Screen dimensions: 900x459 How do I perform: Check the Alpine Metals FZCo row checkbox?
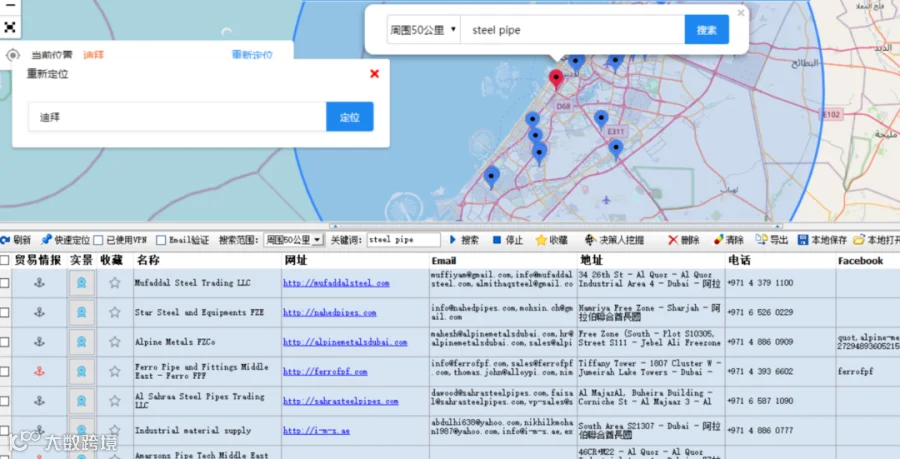[x=5, y=342]
